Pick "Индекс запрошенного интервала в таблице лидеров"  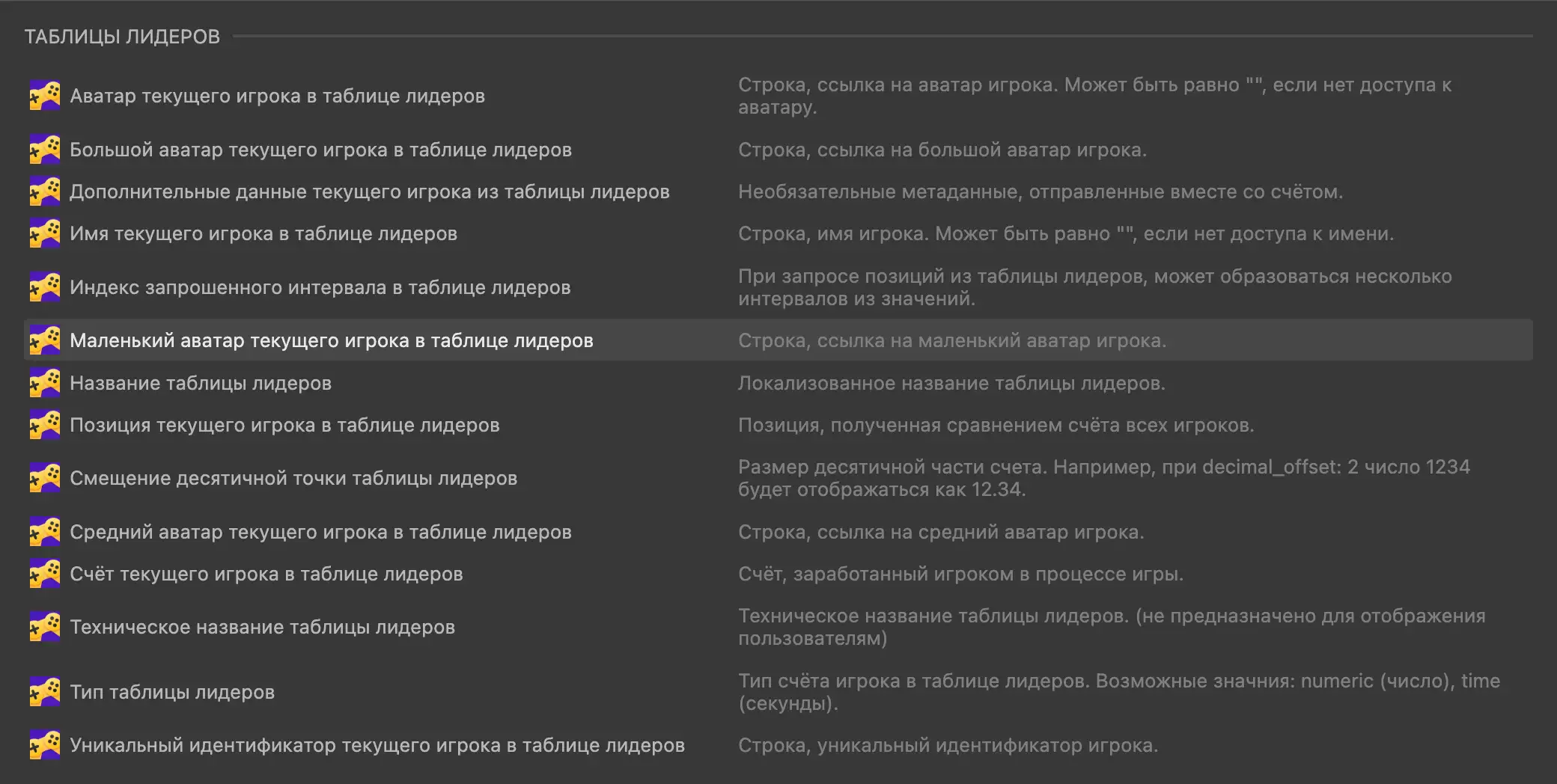point(320,287)
